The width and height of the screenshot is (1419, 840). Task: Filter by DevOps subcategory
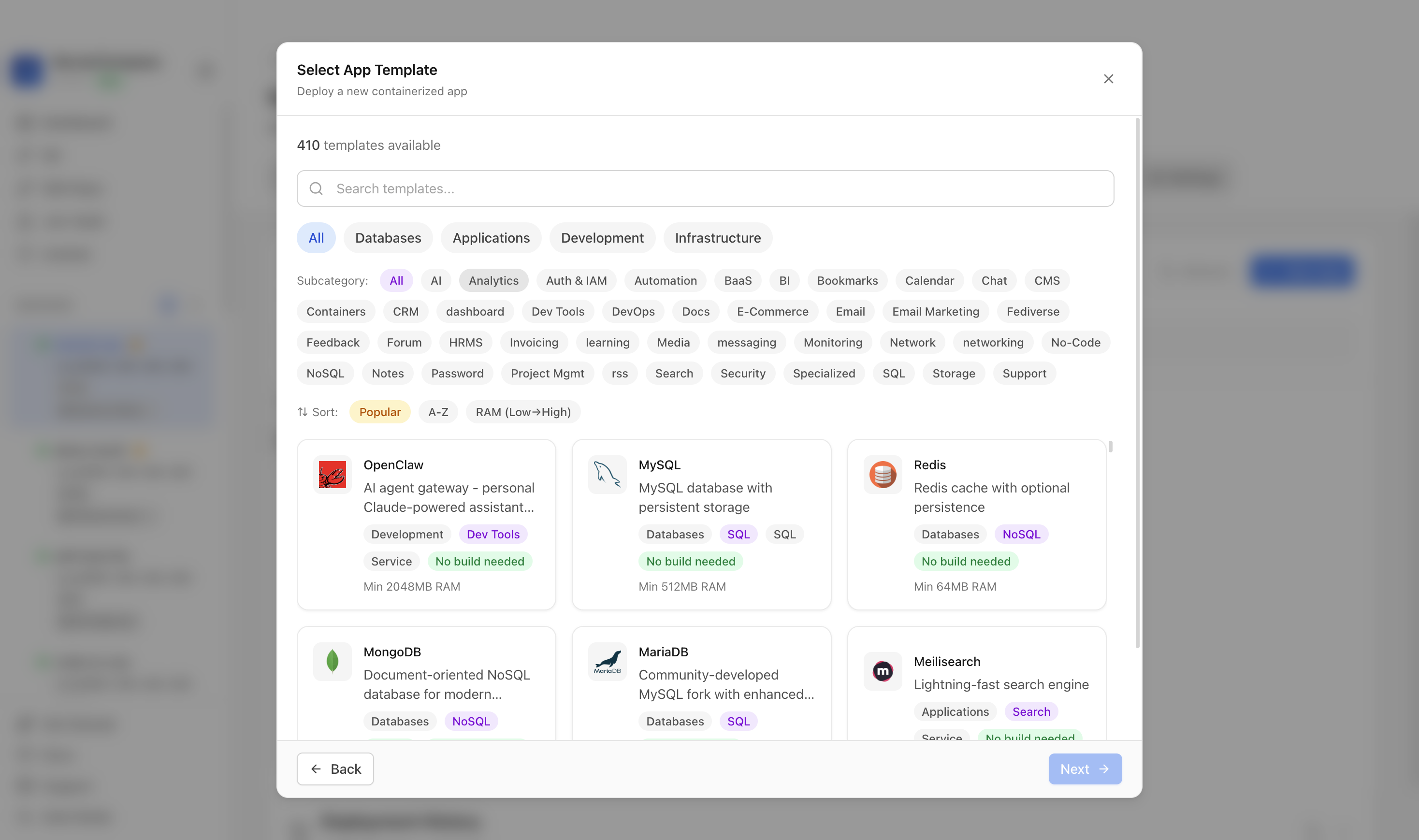pyautogui.click(x=633, y=311)
